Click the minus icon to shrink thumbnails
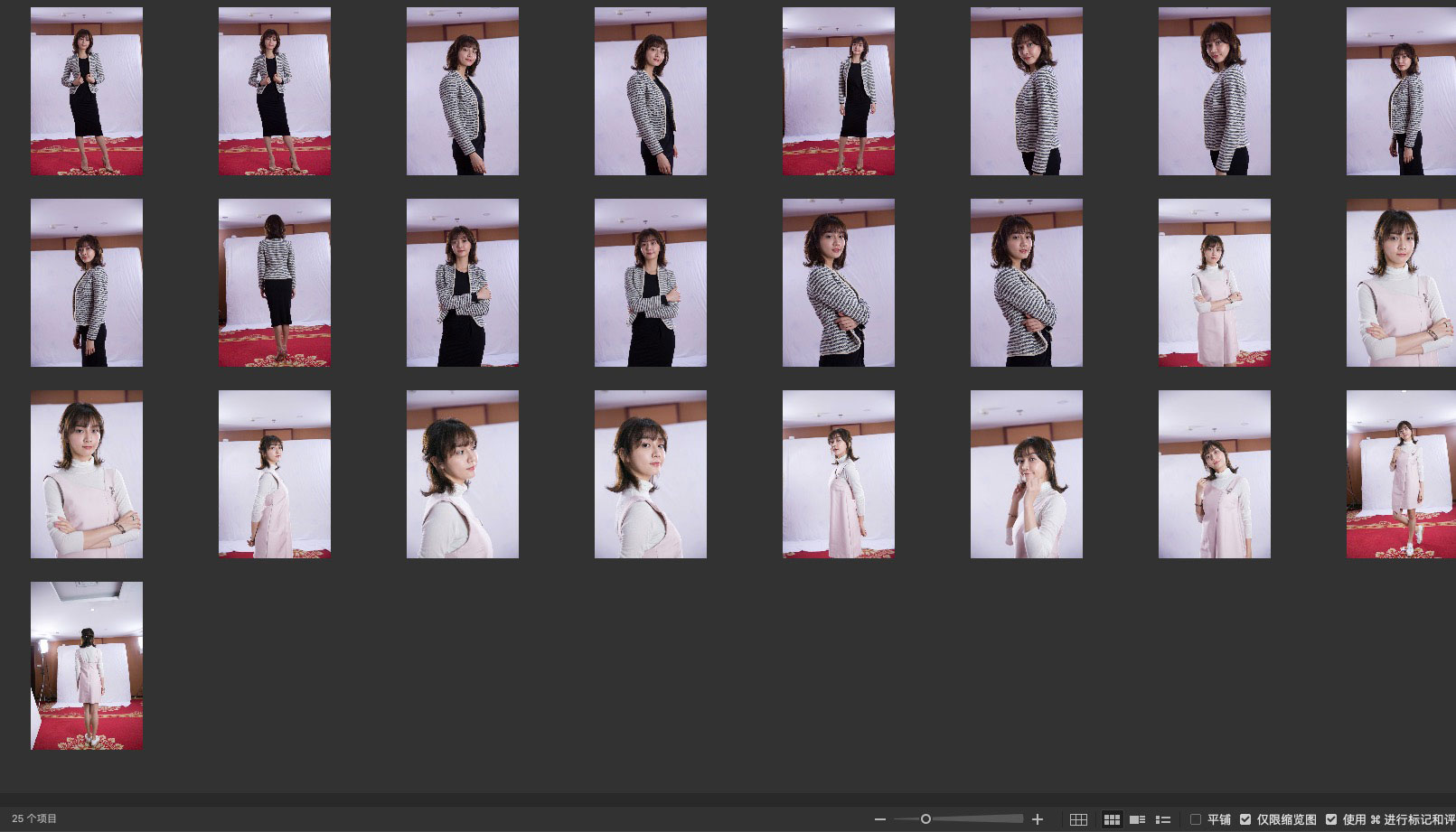This screenshot has height=832, width=1456. [879, 819]
